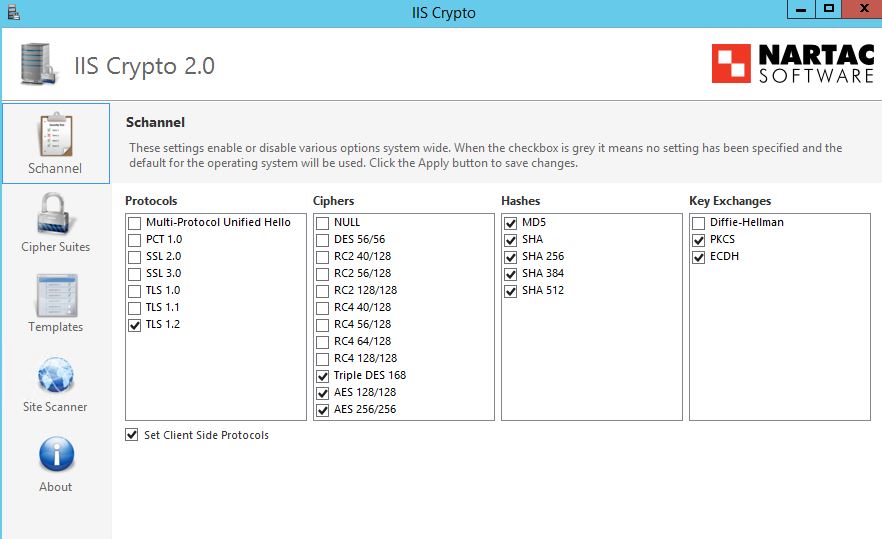Click the title bar application icon

click(x=14, y=12)
